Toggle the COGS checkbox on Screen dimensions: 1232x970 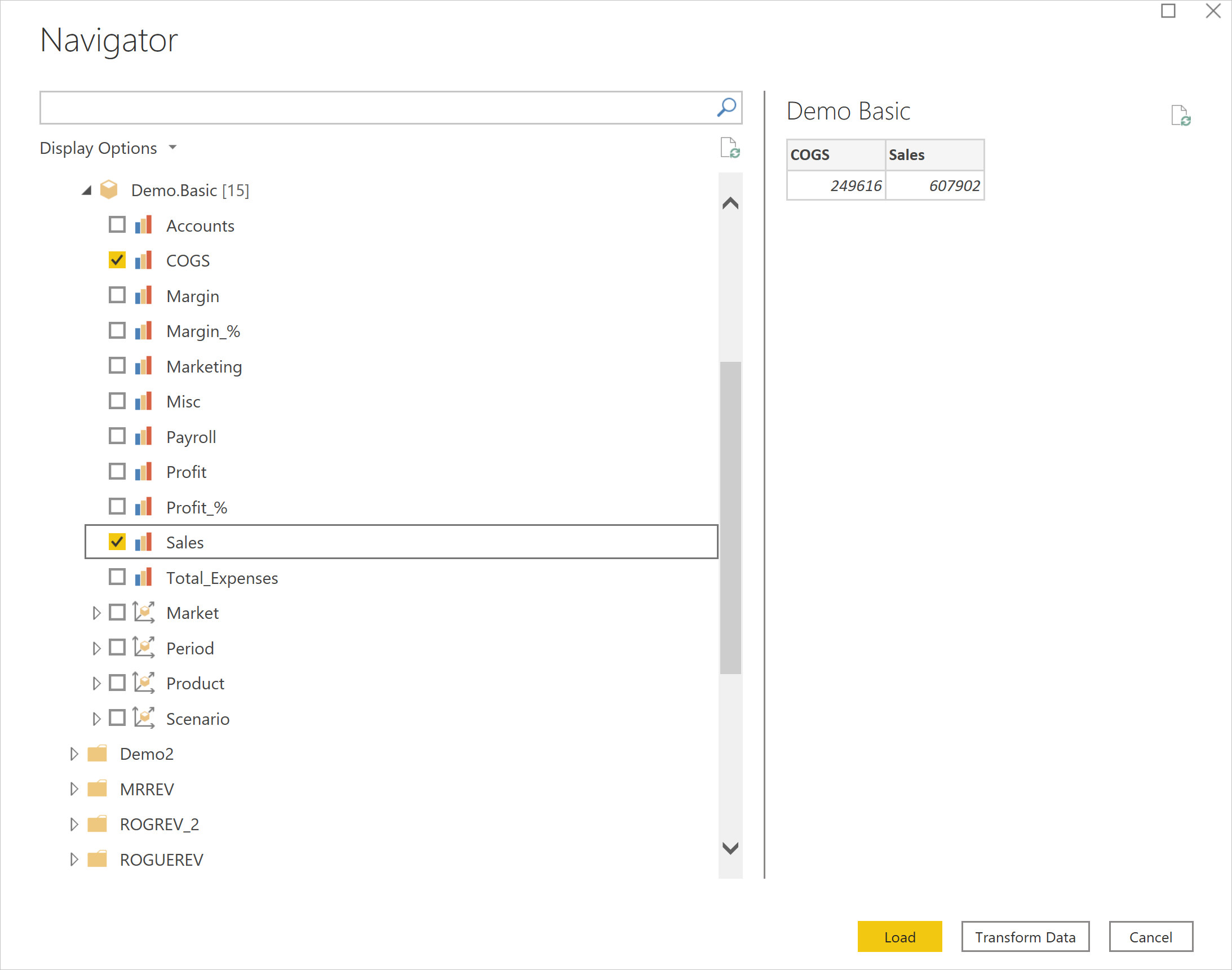tap(117, 261)
